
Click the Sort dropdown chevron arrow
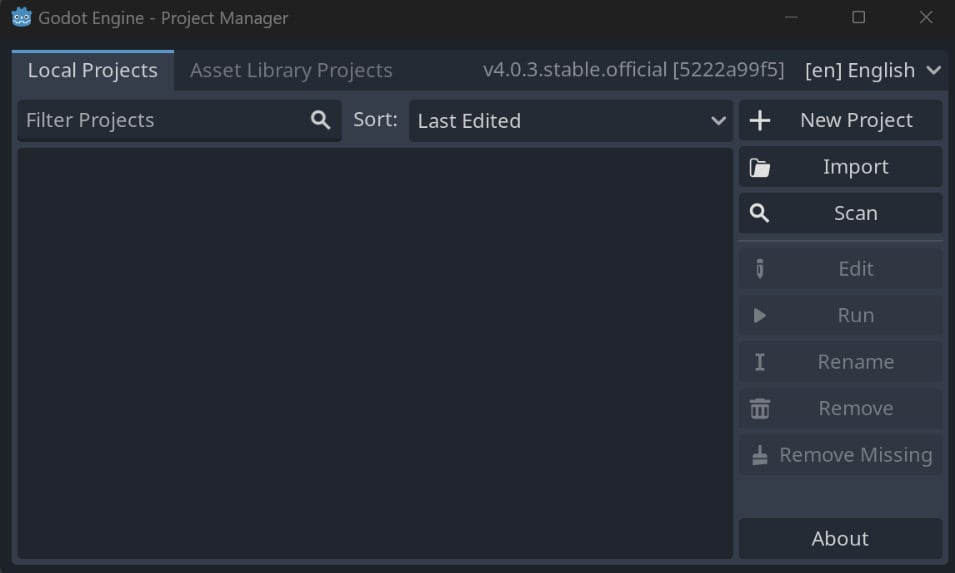click(x=719, y=121)
